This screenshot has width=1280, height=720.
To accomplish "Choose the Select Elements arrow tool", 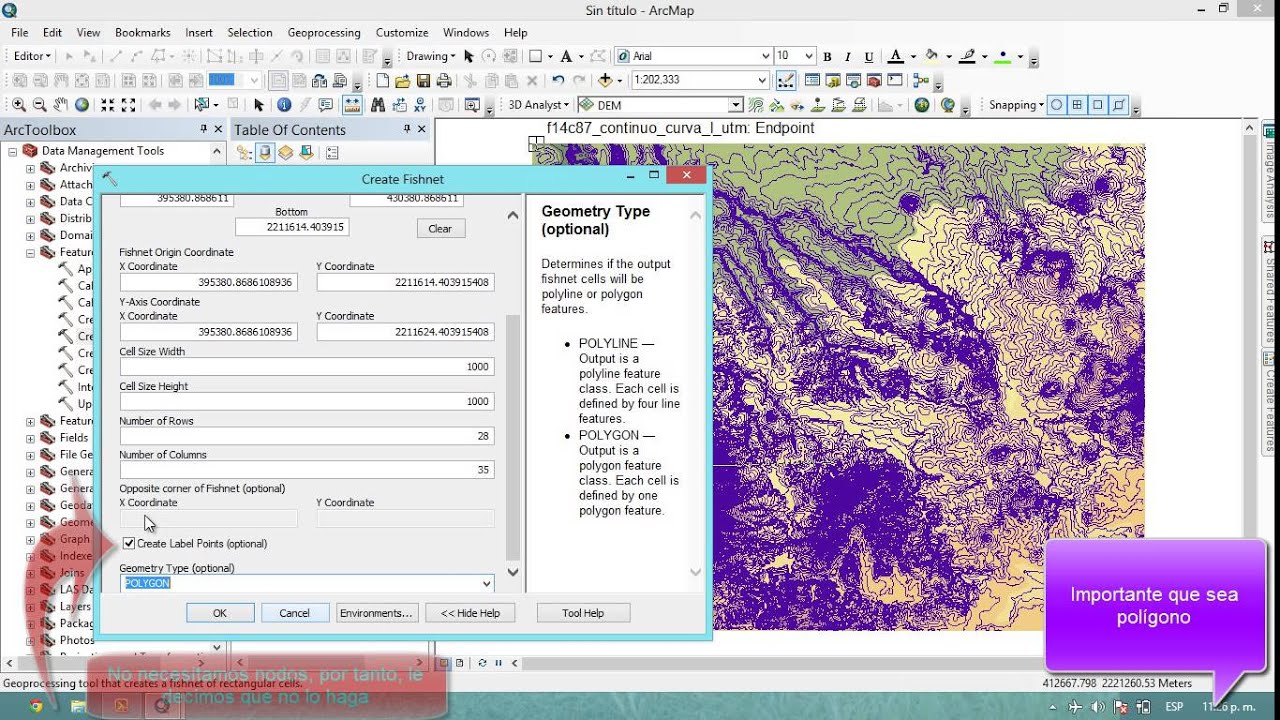I will [259, 104].
